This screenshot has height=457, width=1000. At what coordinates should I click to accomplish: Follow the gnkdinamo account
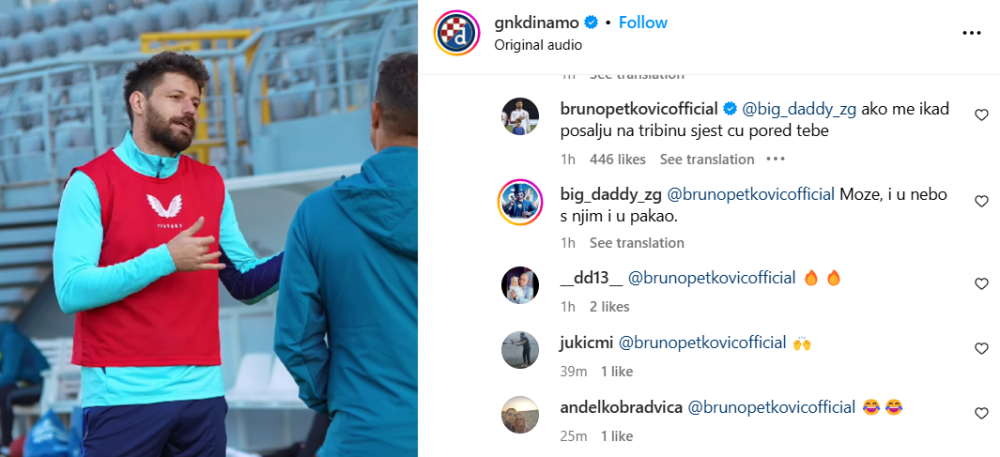643,22
